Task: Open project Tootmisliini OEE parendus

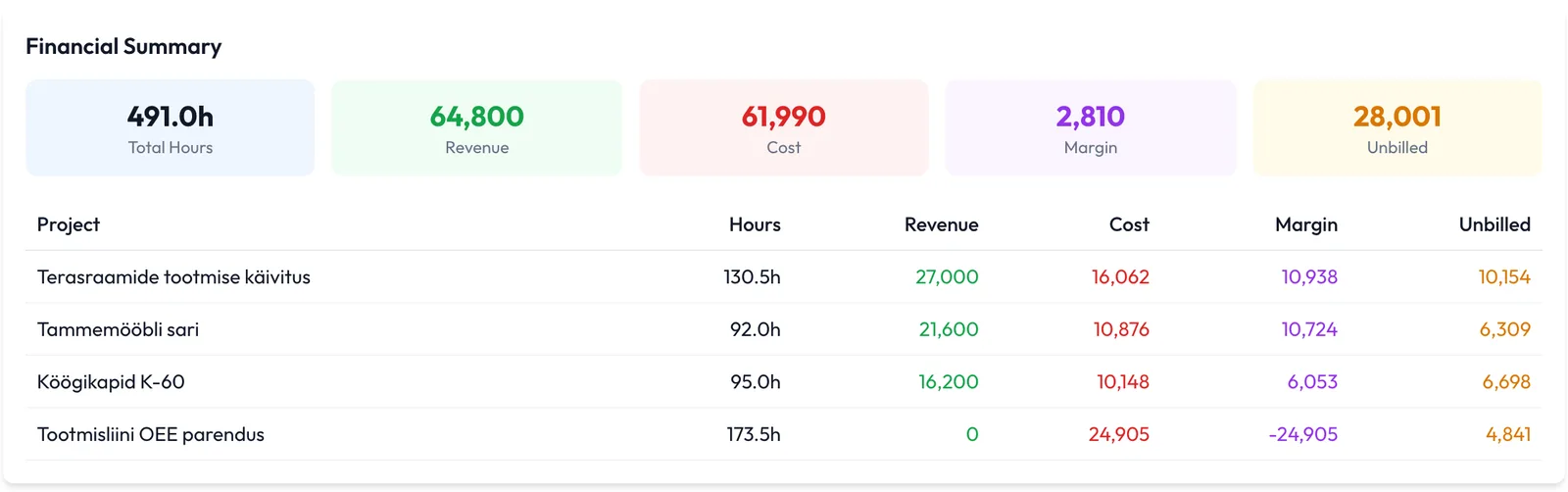Action: click(151, 434)
